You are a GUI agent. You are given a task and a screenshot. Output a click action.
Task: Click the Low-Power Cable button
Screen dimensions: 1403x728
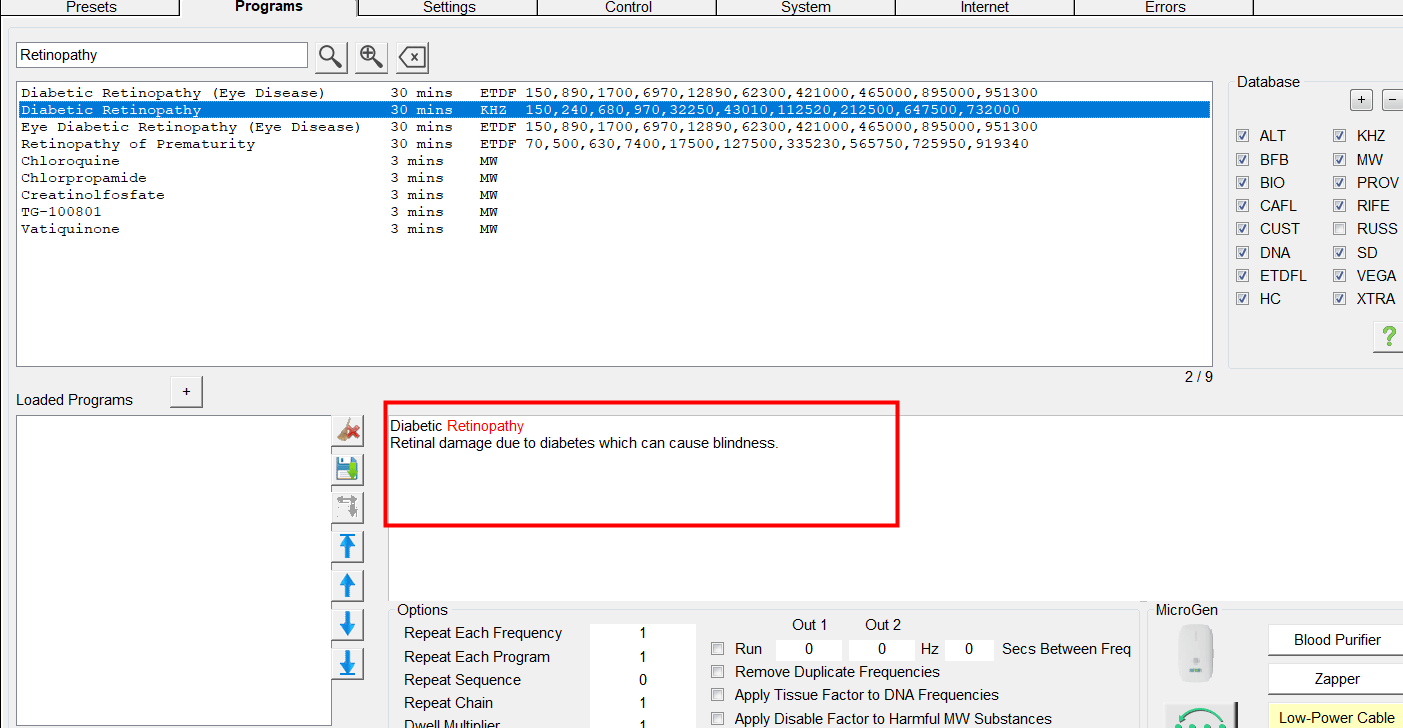(x=1337, y=717)
